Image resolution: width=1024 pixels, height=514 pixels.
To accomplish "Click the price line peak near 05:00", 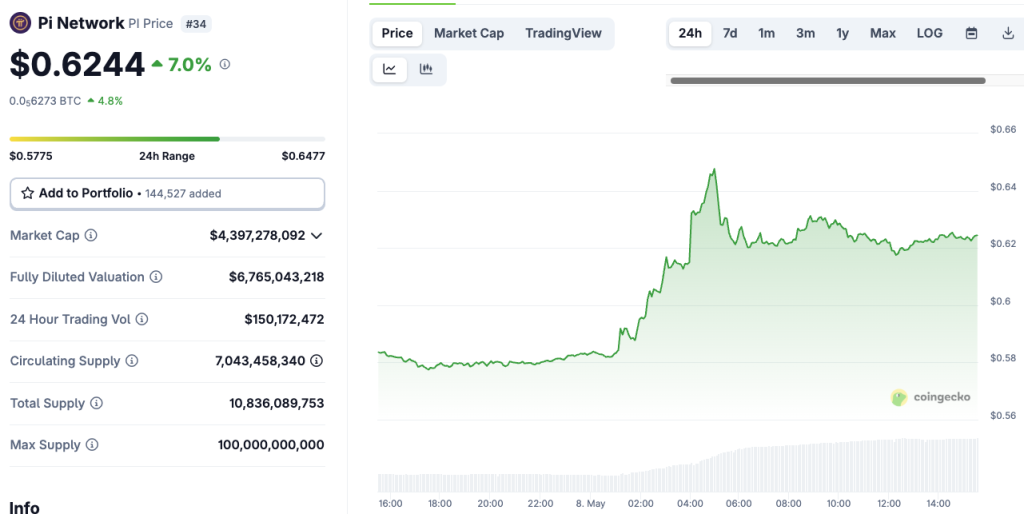I will click(x=714, y=170).
